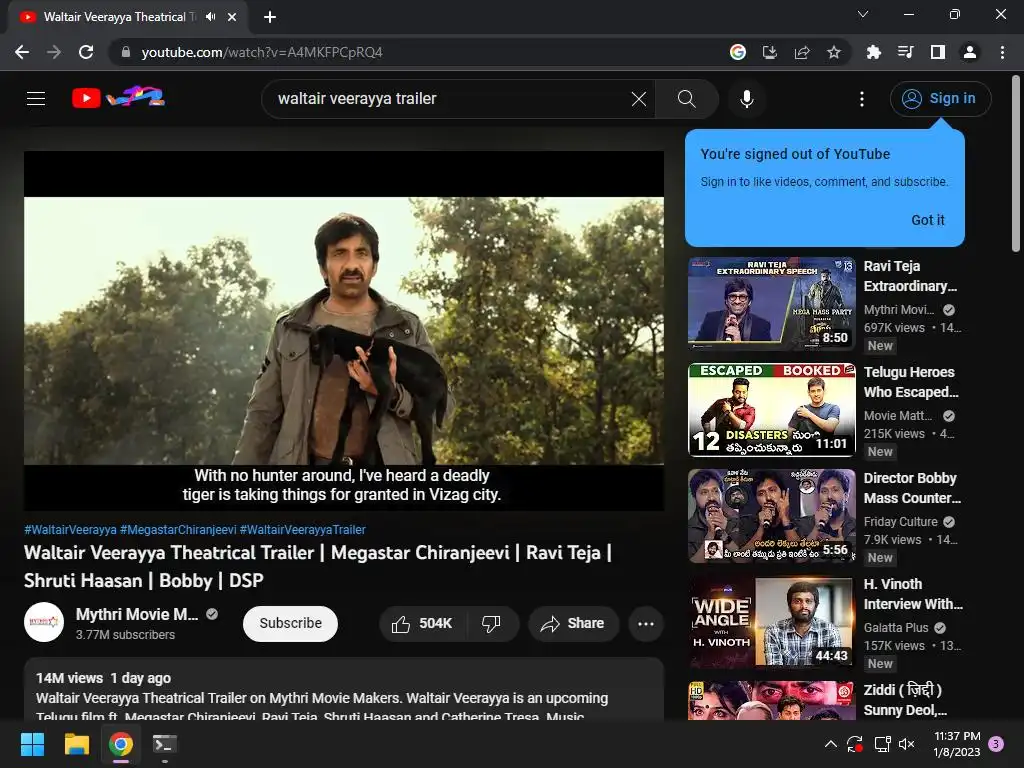Viewport: 1024px width, 768px height.
Task: Click the Sign in button
Action: (940, 99)
